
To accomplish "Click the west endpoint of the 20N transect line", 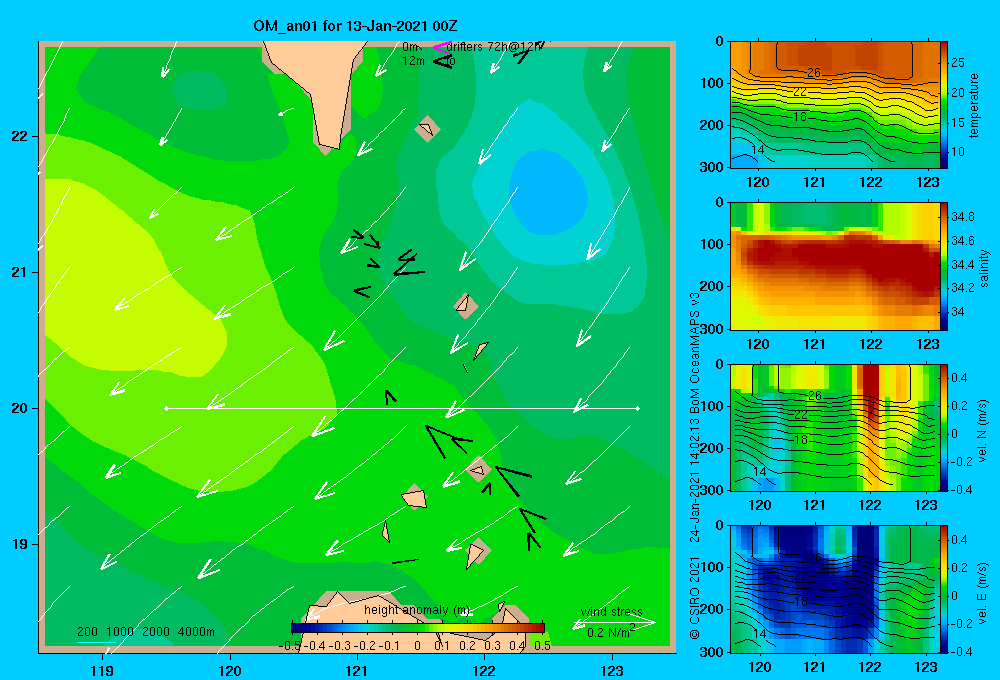I will pos(166,408).
